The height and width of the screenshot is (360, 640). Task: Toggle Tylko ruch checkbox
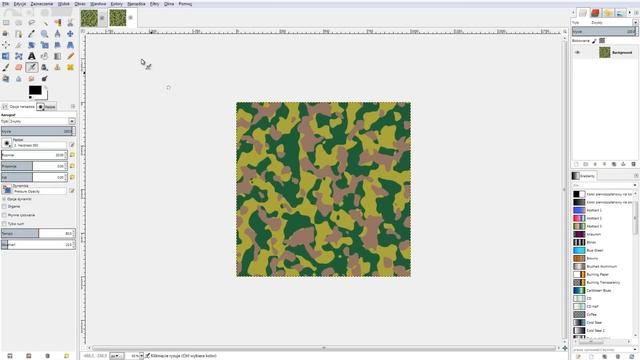point(4,224)
